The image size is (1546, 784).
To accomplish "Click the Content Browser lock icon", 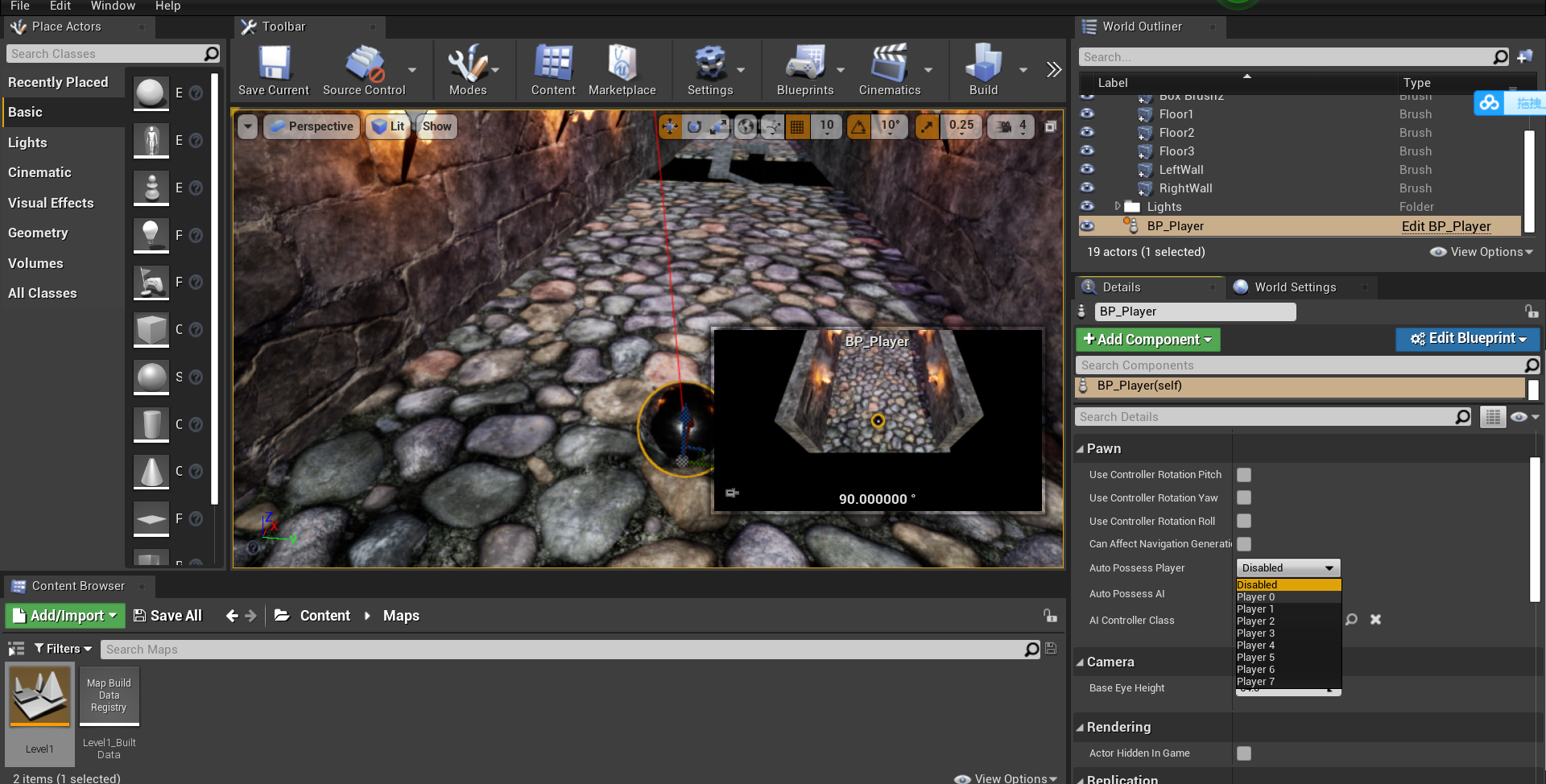I will [x=1050, y=616].
